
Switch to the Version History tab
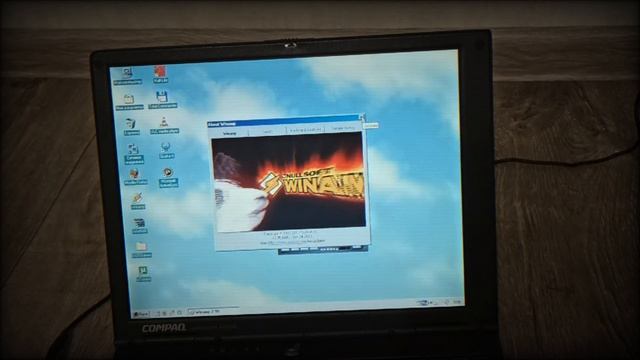[x=343, y=128]
